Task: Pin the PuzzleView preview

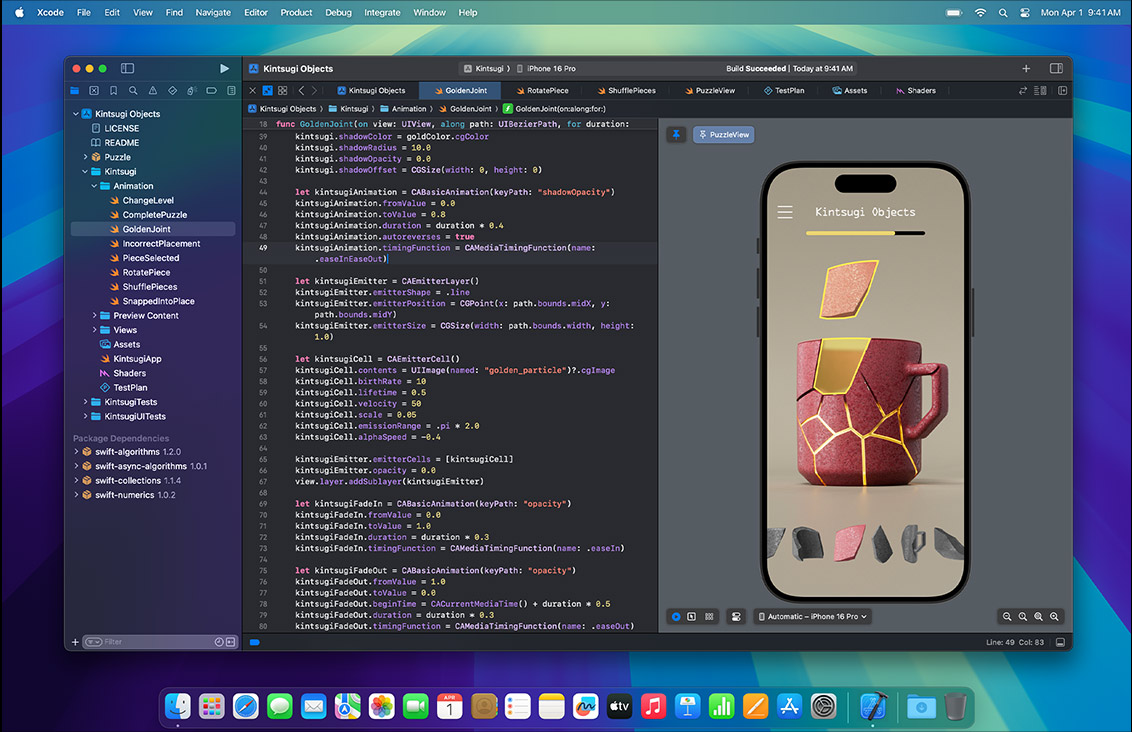Action: click(676, 134)
